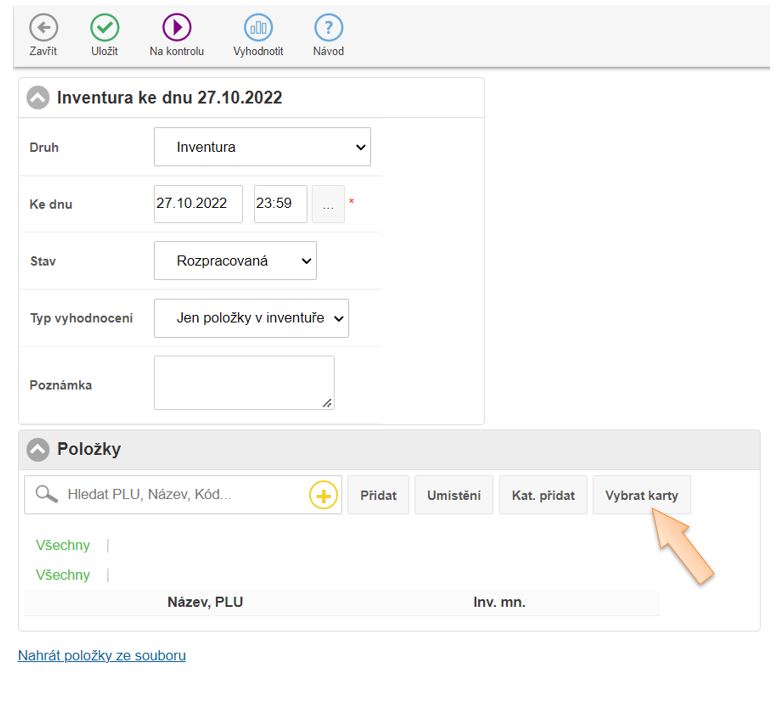Click the Umístění button

coord(454,496)
